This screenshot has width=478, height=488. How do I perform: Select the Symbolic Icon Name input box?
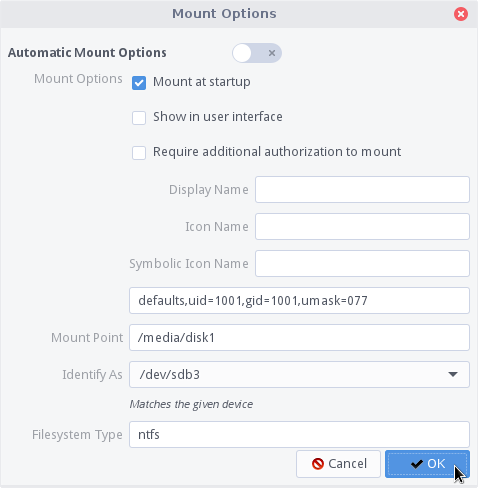[x=362, y=264]
